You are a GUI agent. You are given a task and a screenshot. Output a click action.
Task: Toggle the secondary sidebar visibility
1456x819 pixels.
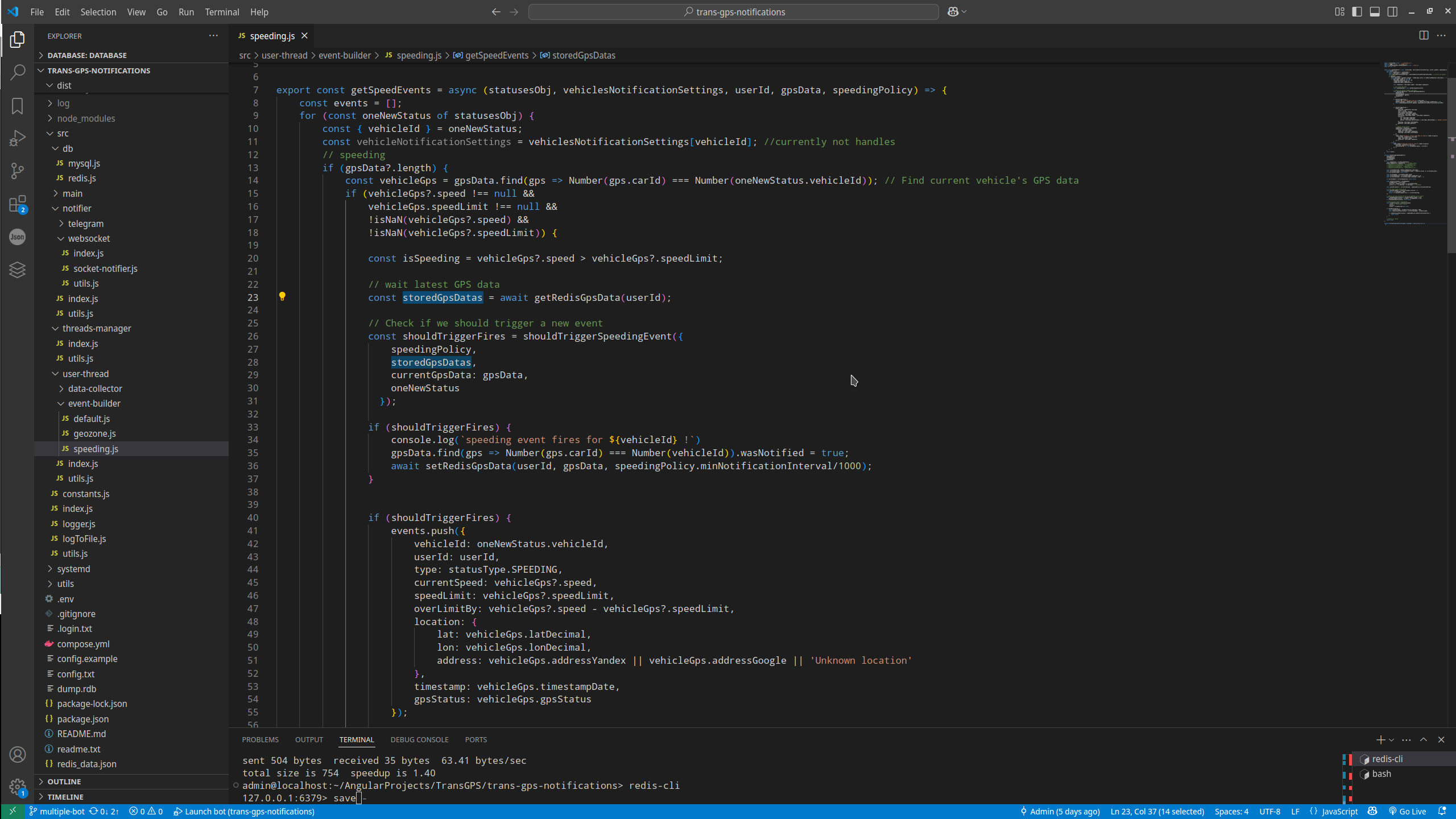pyautogui.click(x=1392, y=12)
